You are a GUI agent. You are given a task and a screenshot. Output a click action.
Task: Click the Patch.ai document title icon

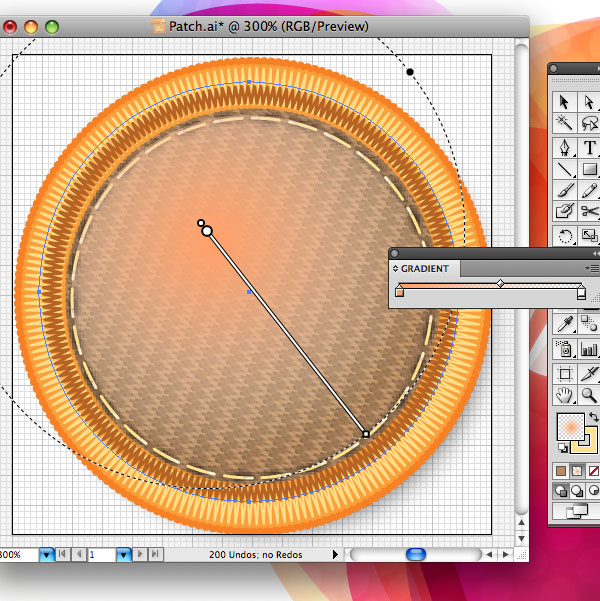[x=158, y=26]
